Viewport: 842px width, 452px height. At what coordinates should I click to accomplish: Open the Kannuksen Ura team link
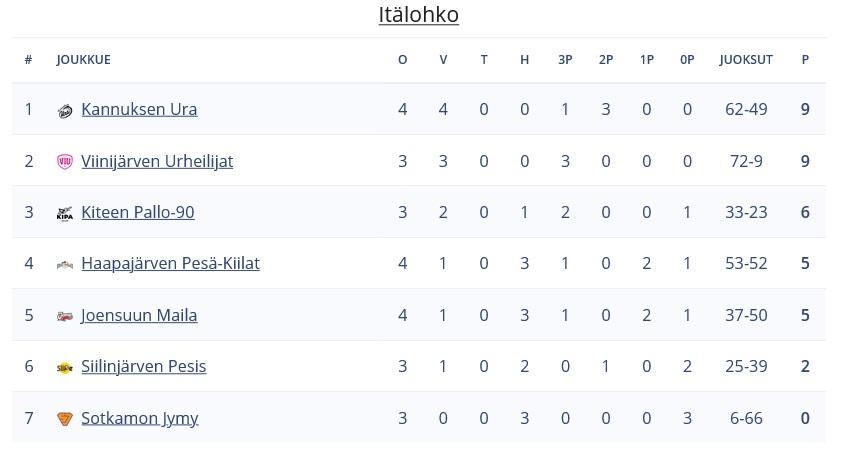(139, 110)
